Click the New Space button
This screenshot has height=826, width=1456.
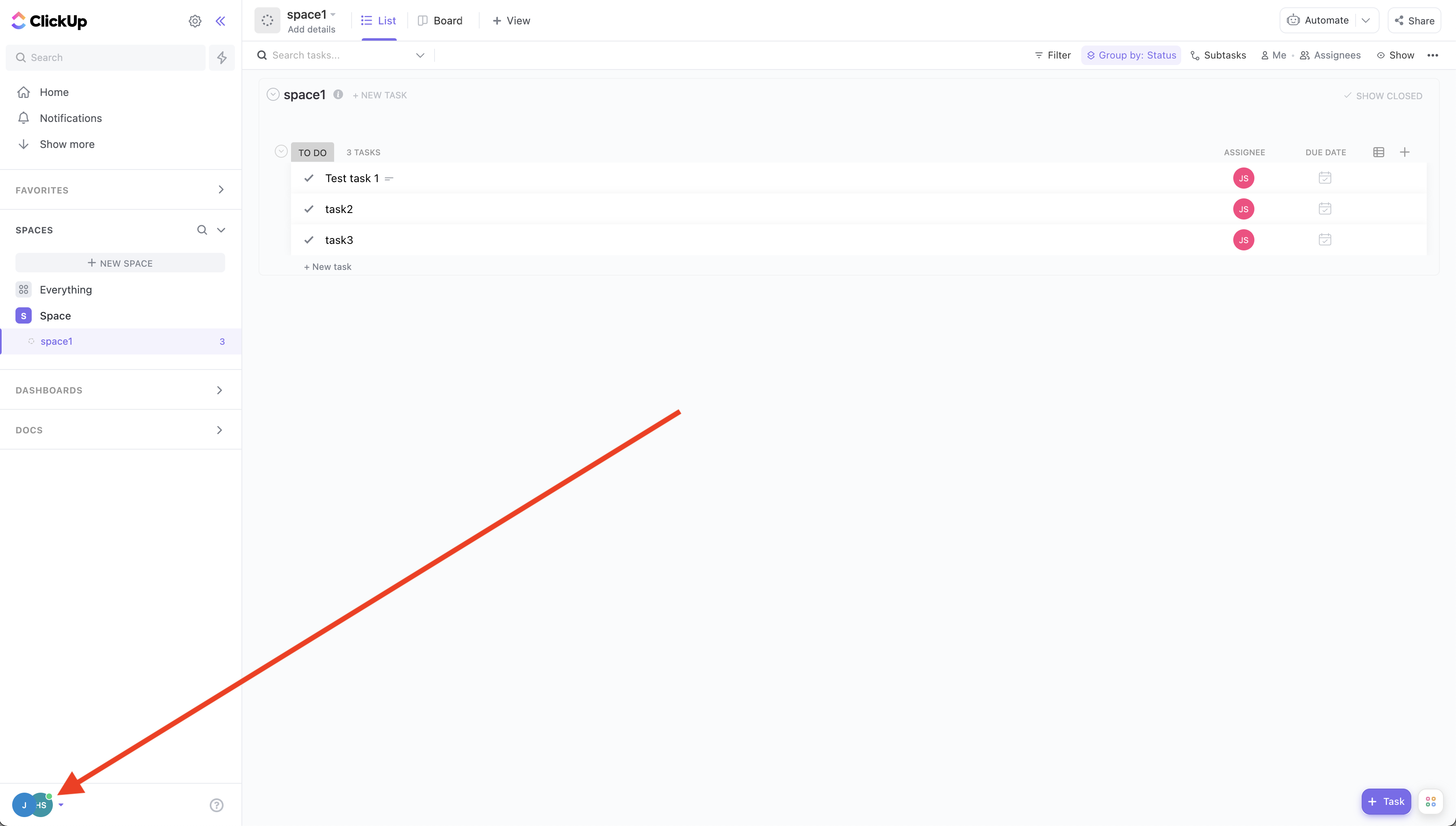click(120, 263)
